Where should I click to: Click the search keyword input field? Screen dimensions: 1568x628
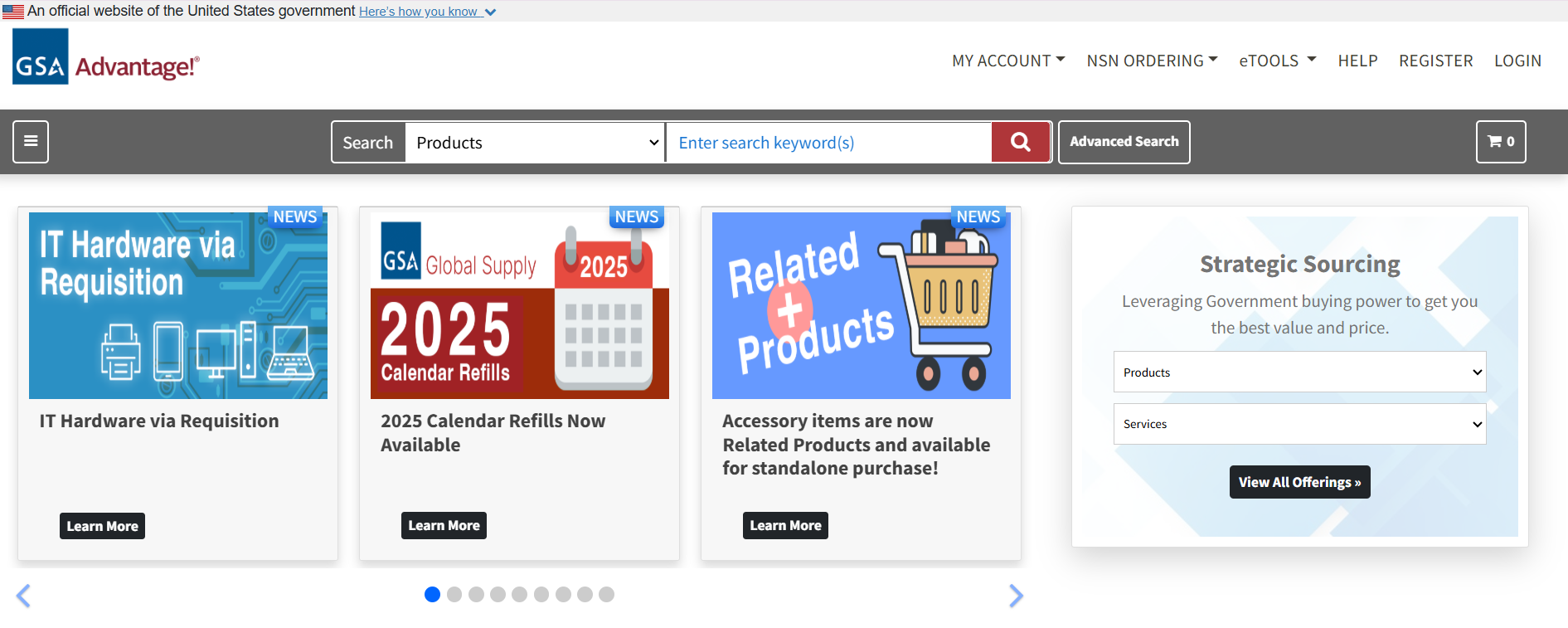[x=829, y=142]
